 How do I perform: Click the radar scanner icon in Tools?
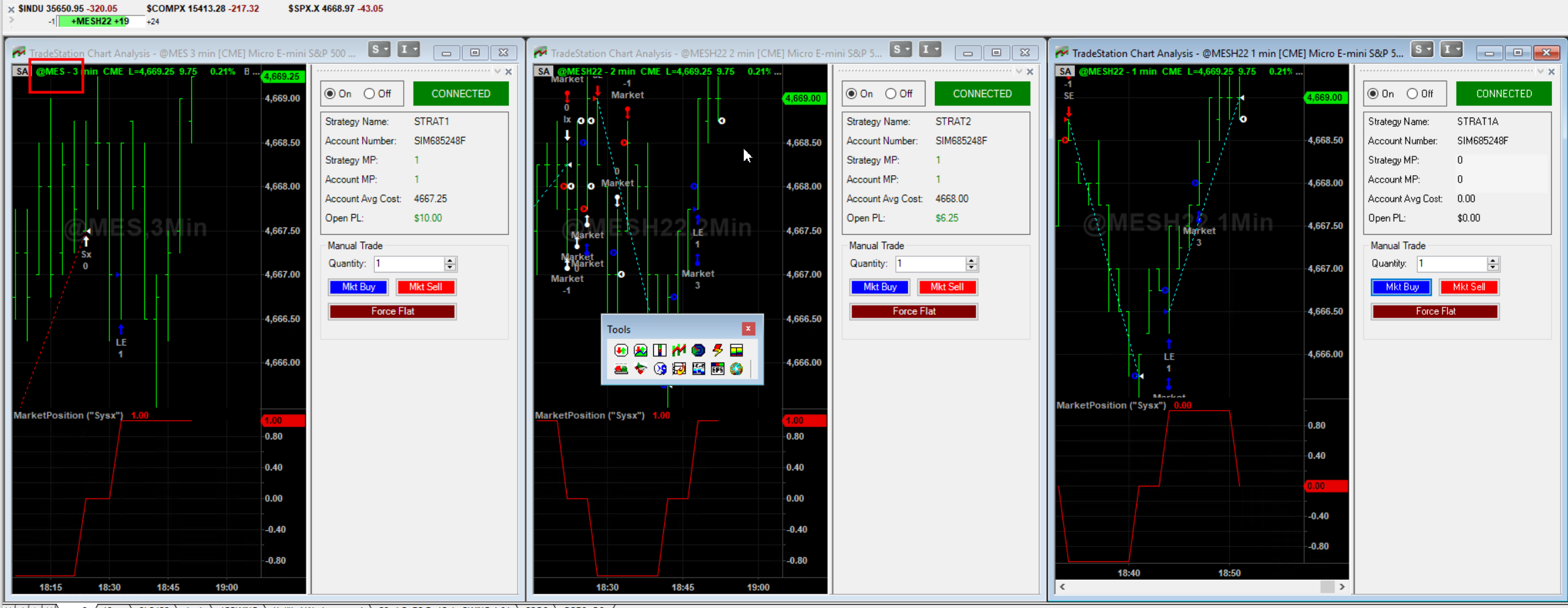pos(698,350)
